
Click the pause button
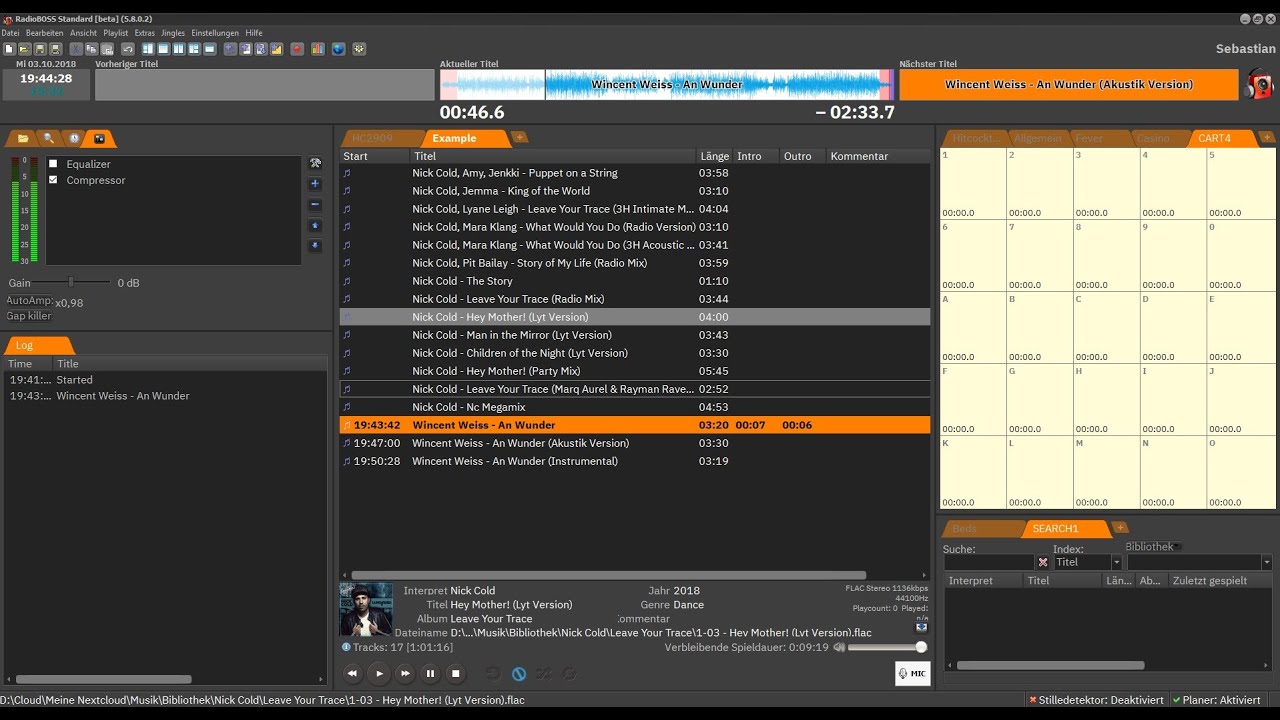[x=430, y=674]
